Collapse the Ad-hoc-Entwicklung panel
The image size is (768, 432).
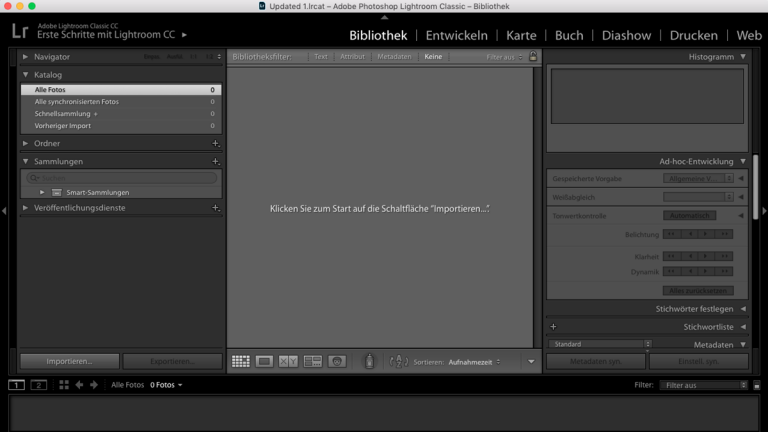[x=743, y=161]
